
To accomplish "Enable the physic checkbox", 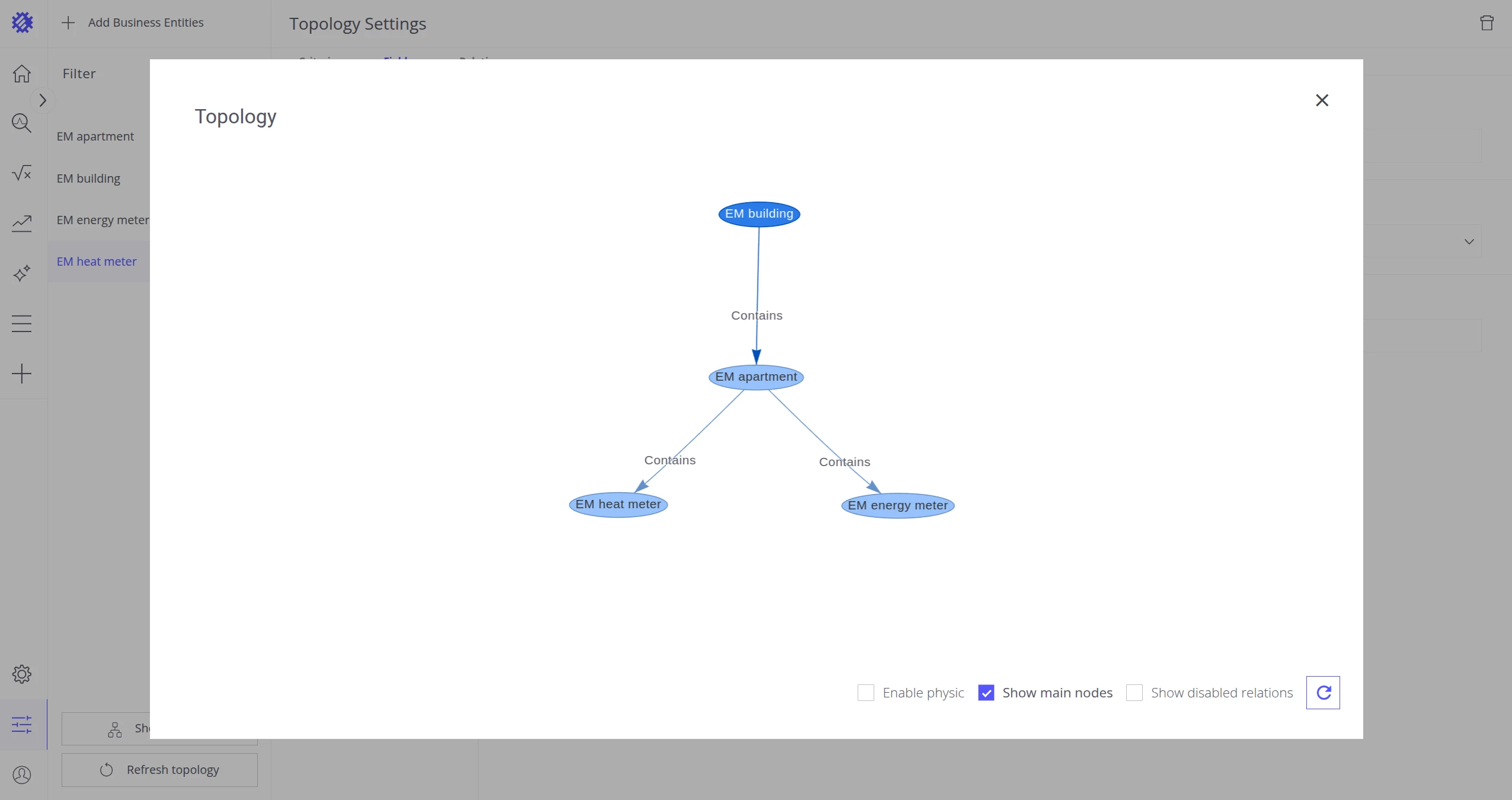I will click(866, 693).
